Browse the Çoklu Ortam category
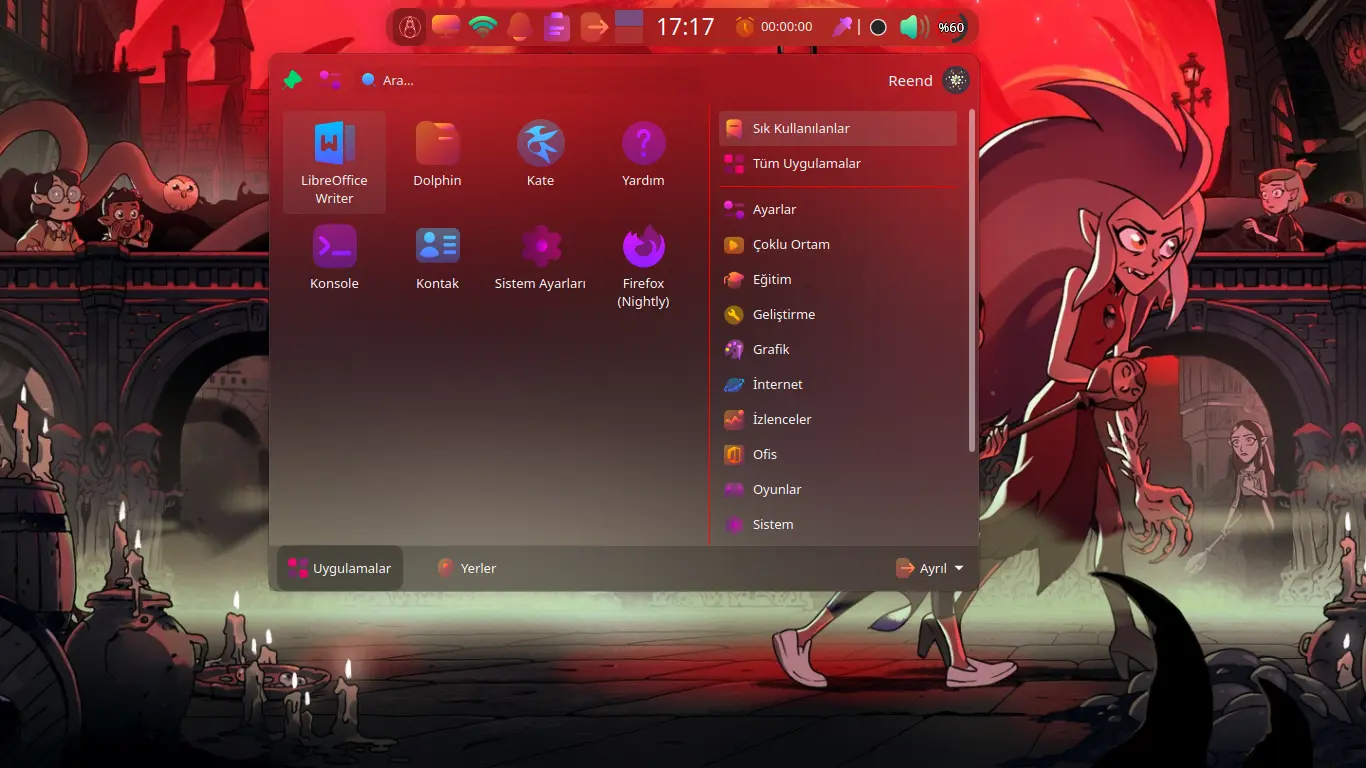This screenshot has height=768, width=1366. 838,244
